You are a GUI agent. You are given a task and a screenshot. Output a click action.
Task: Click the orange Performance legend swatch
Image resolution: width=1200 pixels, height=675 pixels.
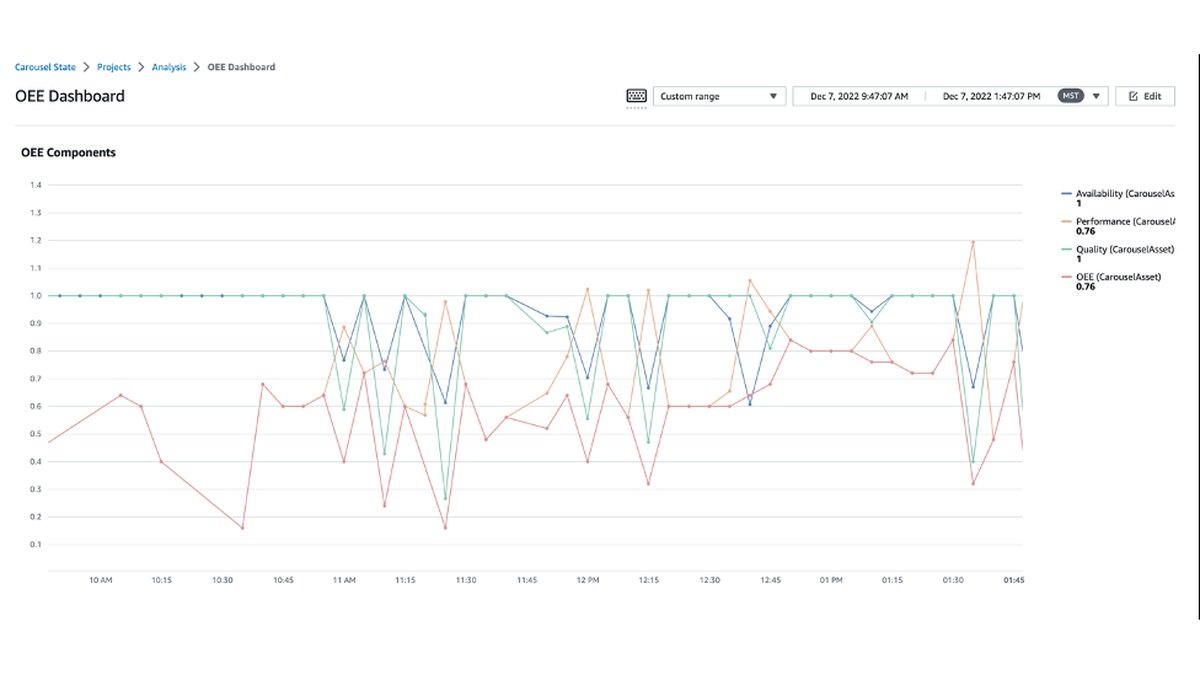(x=1066, y=221)
